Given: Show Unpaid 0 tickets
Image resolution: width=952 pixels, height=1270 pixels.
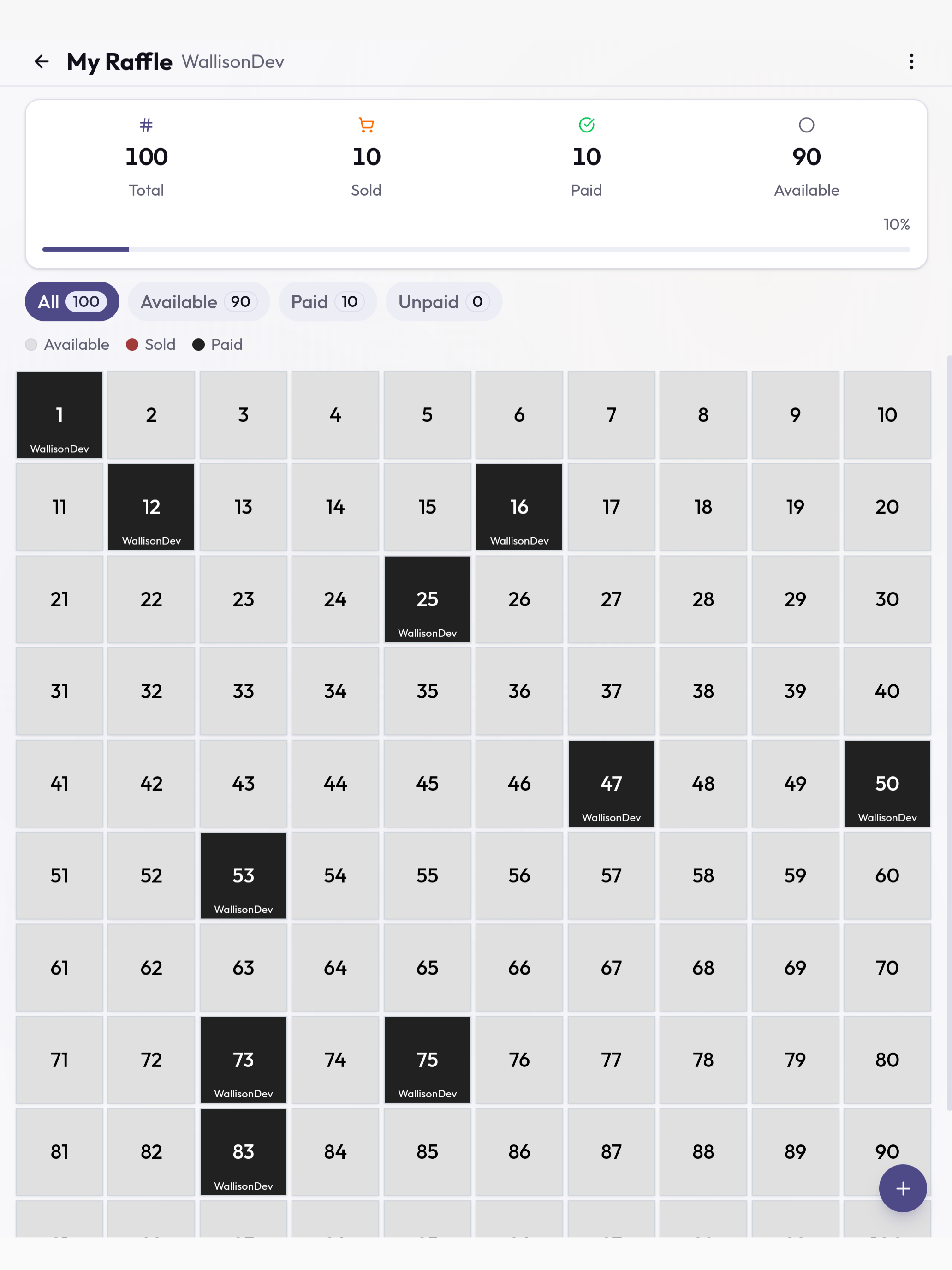Looking at the screenshot, I should click(x=444, y=301).
